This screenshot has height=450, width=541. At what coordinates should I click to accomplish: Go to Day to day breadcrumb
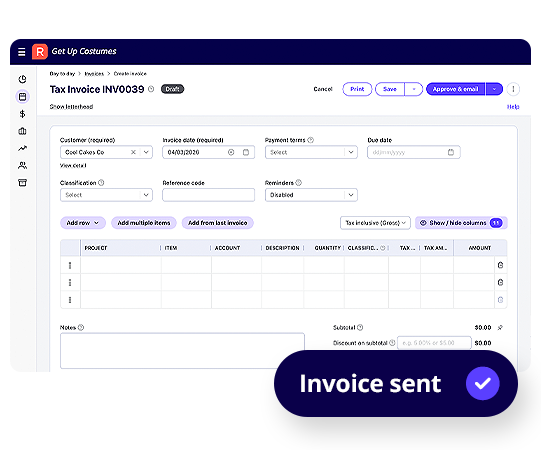(x=62, y=74)
